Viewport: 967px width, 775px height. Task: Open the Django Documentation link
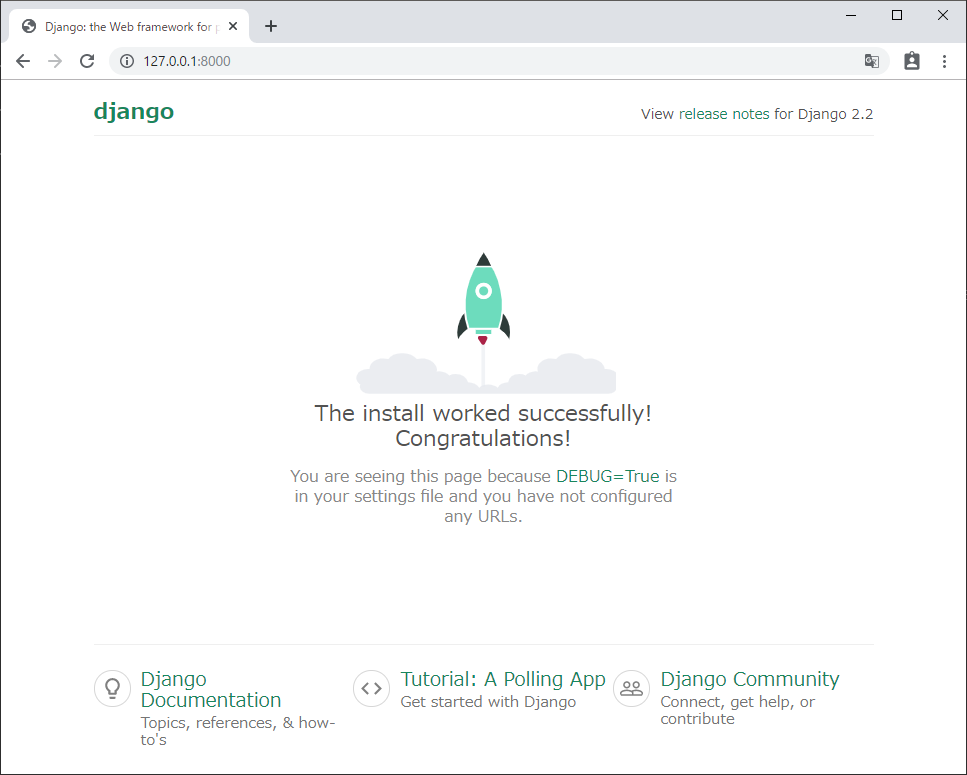tap(211, 689)
